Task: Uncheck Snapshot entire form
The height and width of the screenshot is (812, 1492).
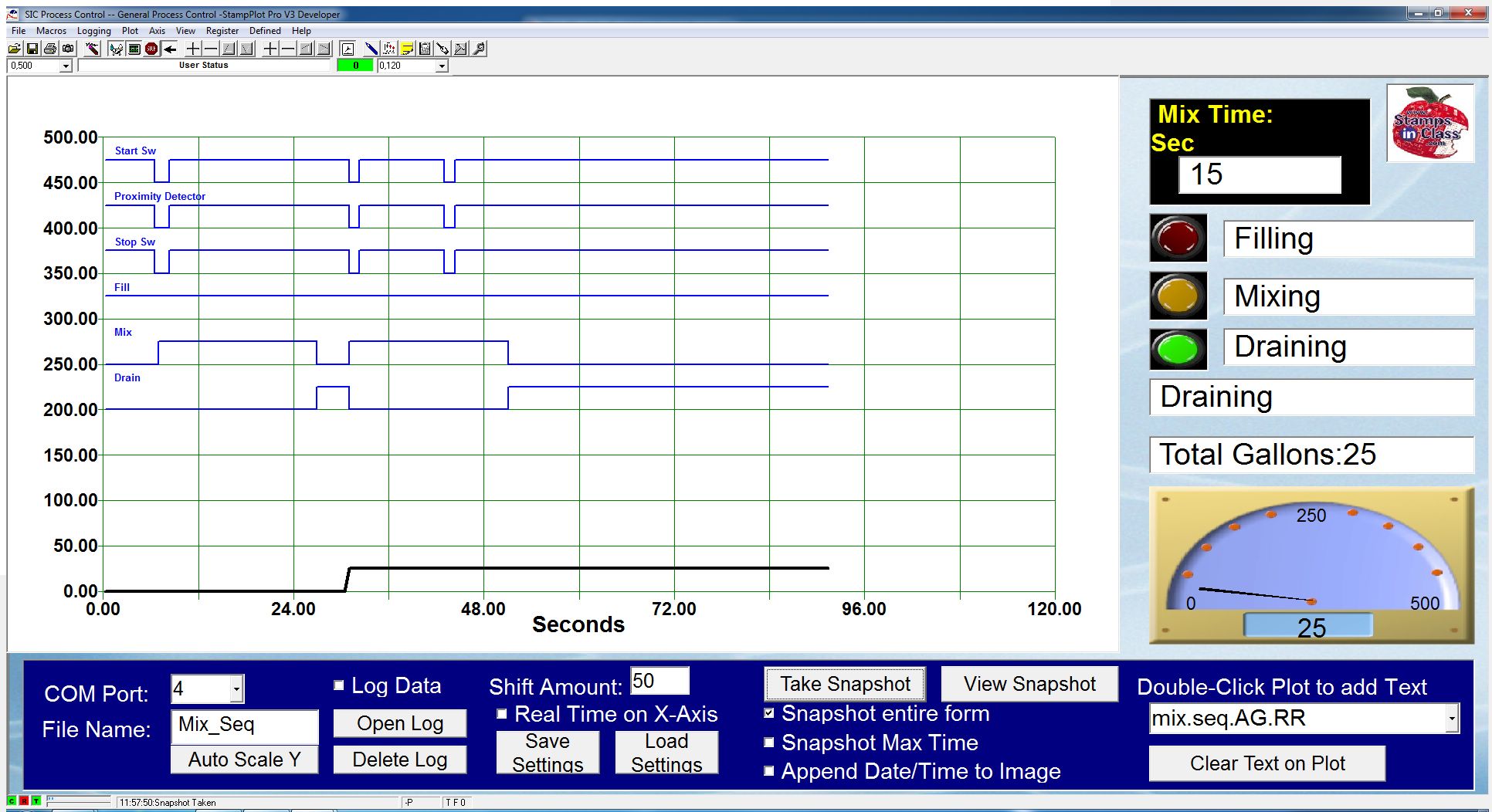Action: pyautogui.click(x=768, y=713)
